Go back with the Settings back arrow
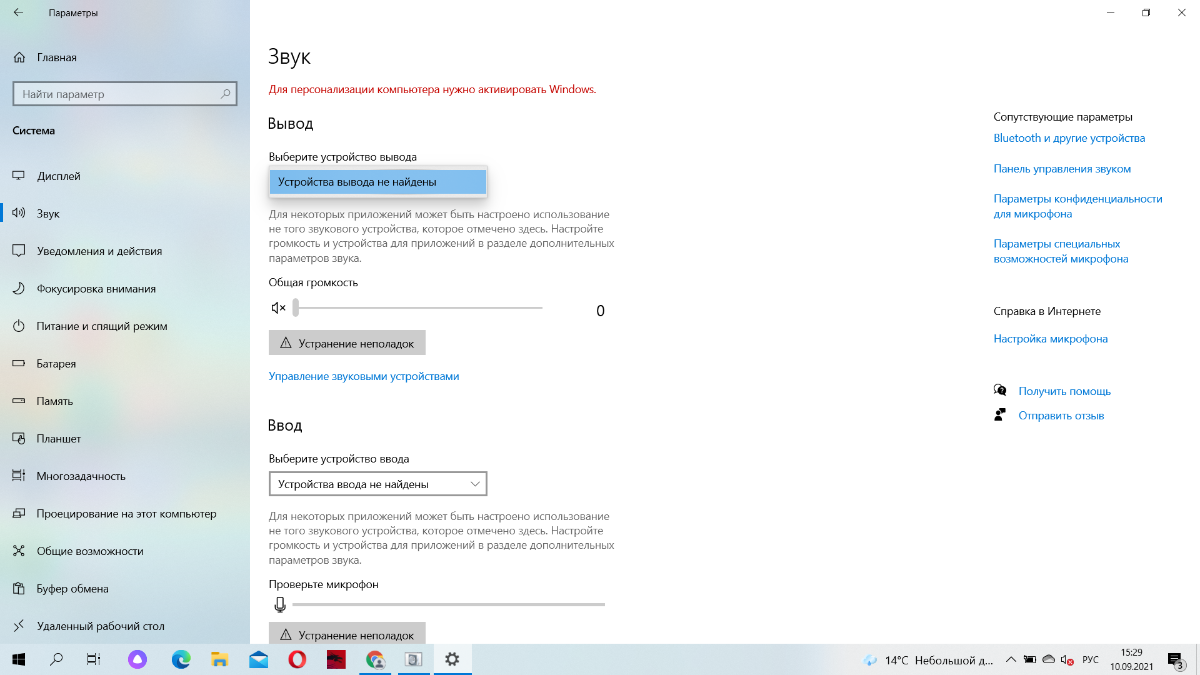 point(18,14)
